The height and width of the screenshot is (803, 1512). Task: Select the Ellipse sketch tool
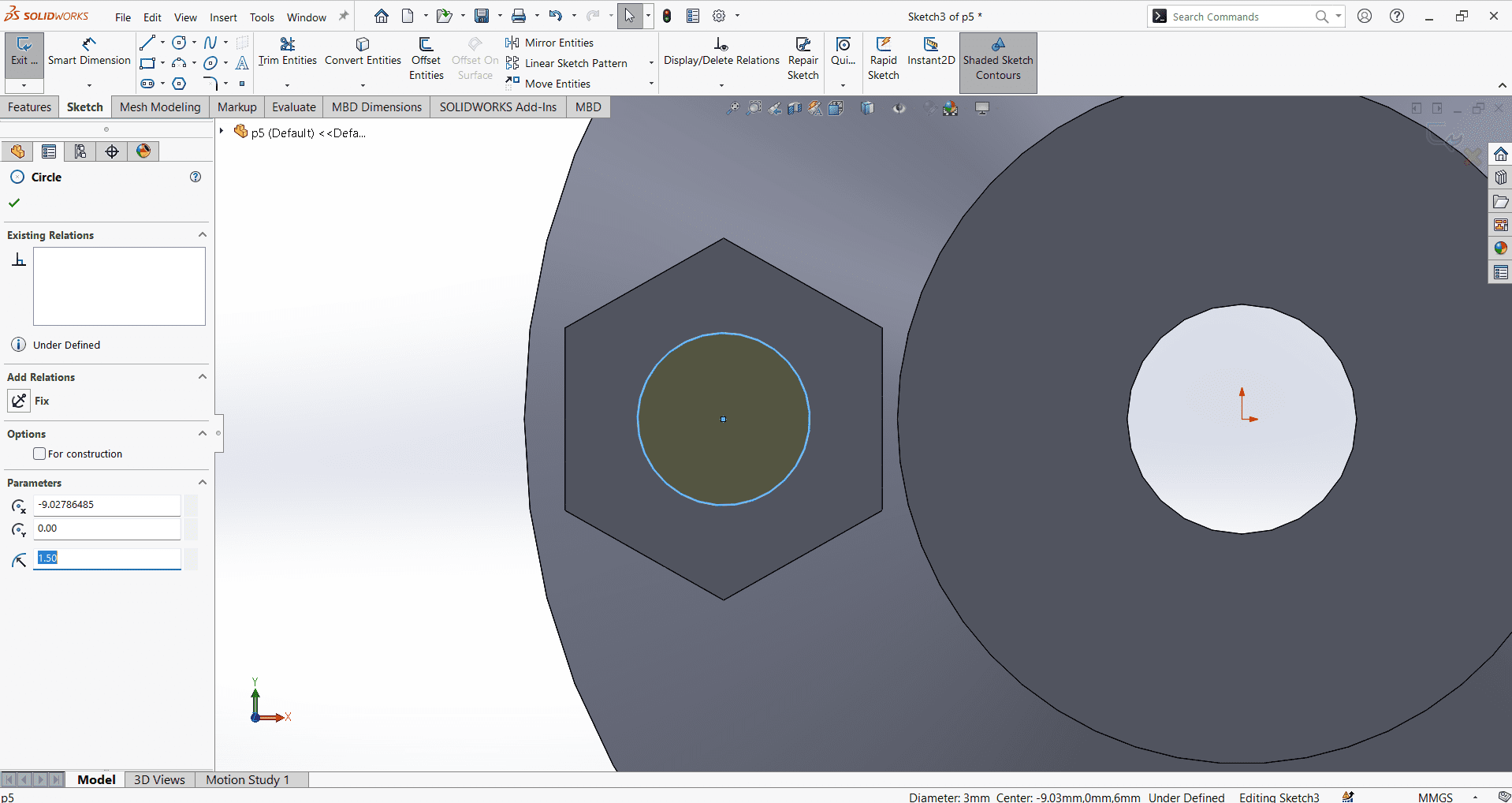[210, 63]
